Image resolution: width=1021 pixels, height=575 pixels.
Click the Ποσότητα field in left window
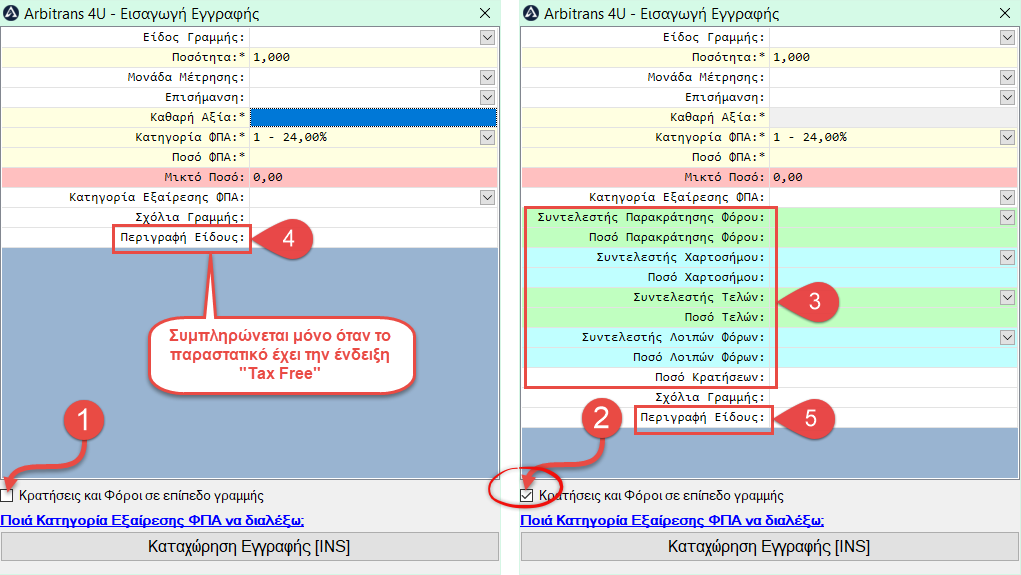point(373,57)
